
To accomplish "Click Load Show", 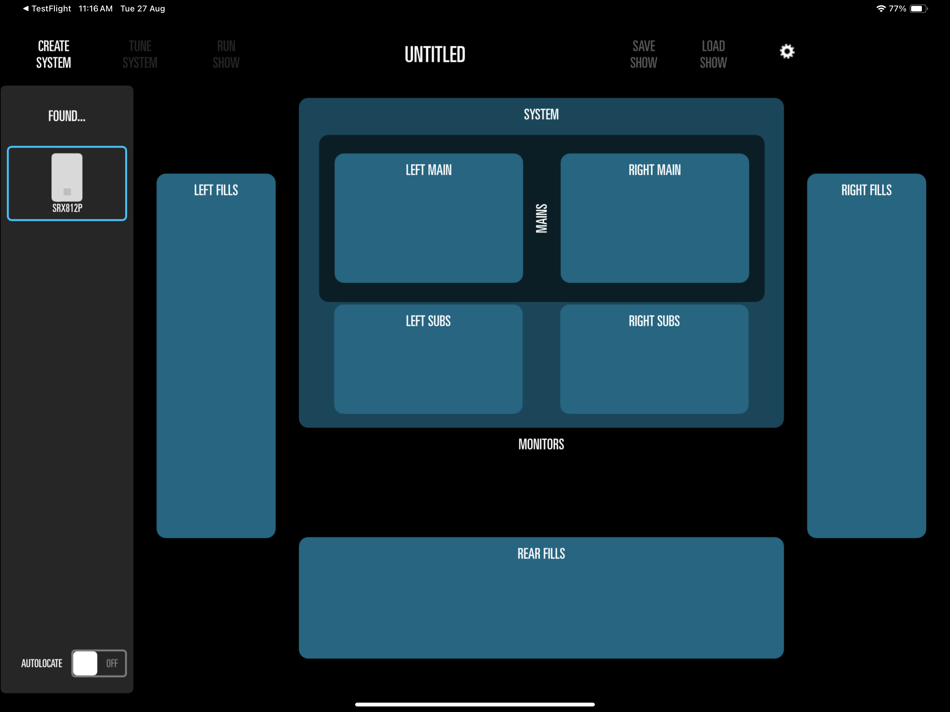I will click(x=712, y=54).
